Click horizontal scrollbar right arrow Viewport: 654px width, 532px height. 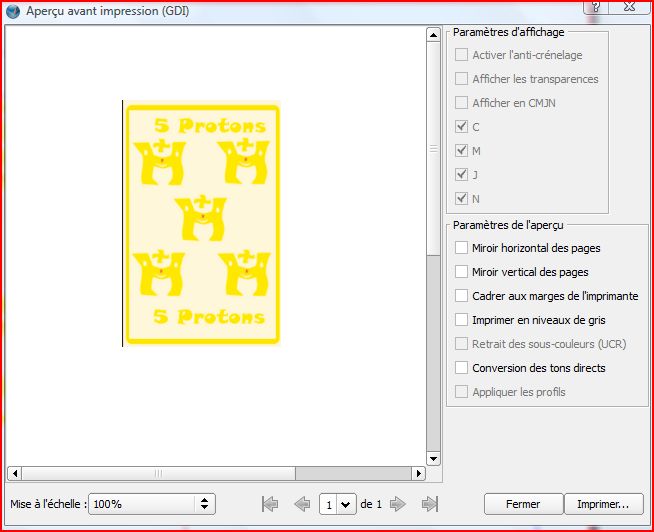(418, 474)
